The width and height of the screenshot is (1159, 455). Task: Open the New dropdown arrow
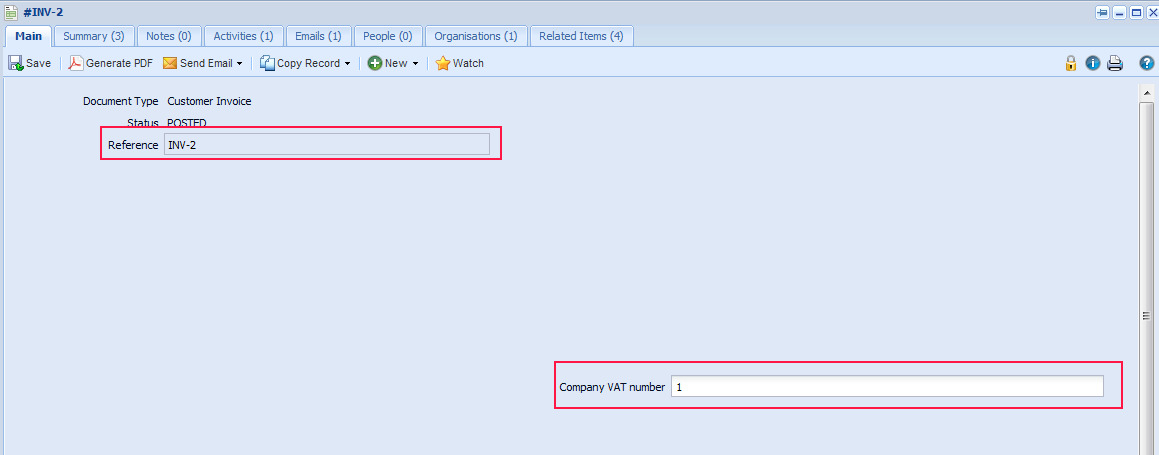415,64
